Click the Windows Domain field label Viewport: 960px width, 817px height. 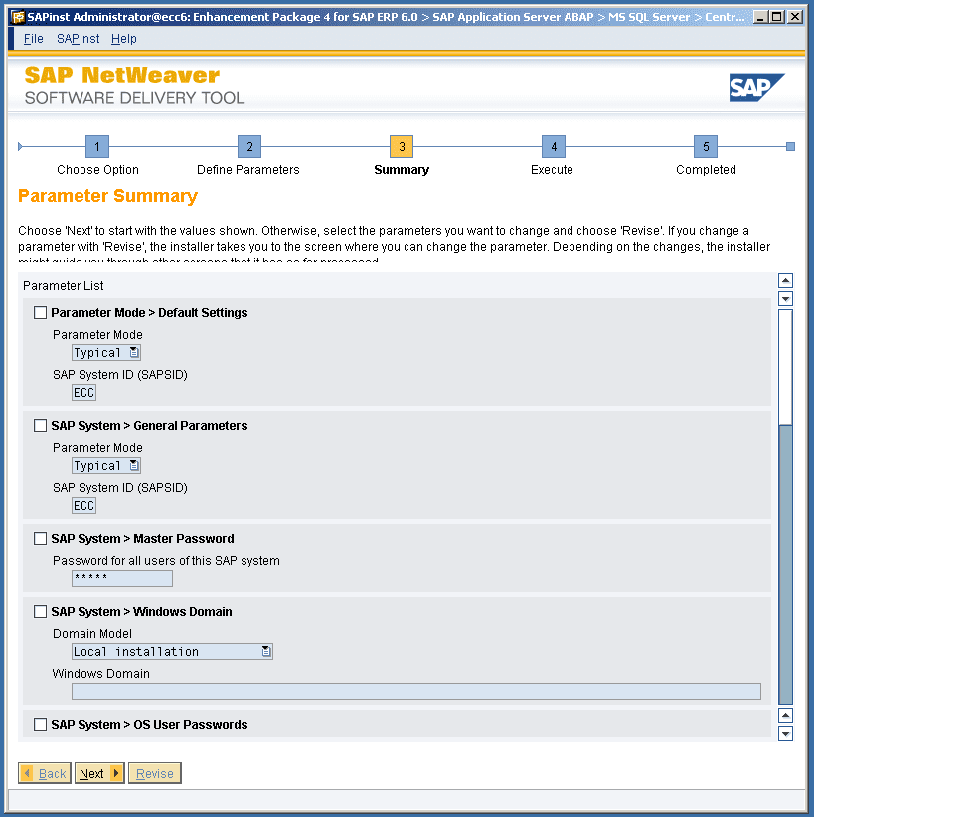click(101, 674)
